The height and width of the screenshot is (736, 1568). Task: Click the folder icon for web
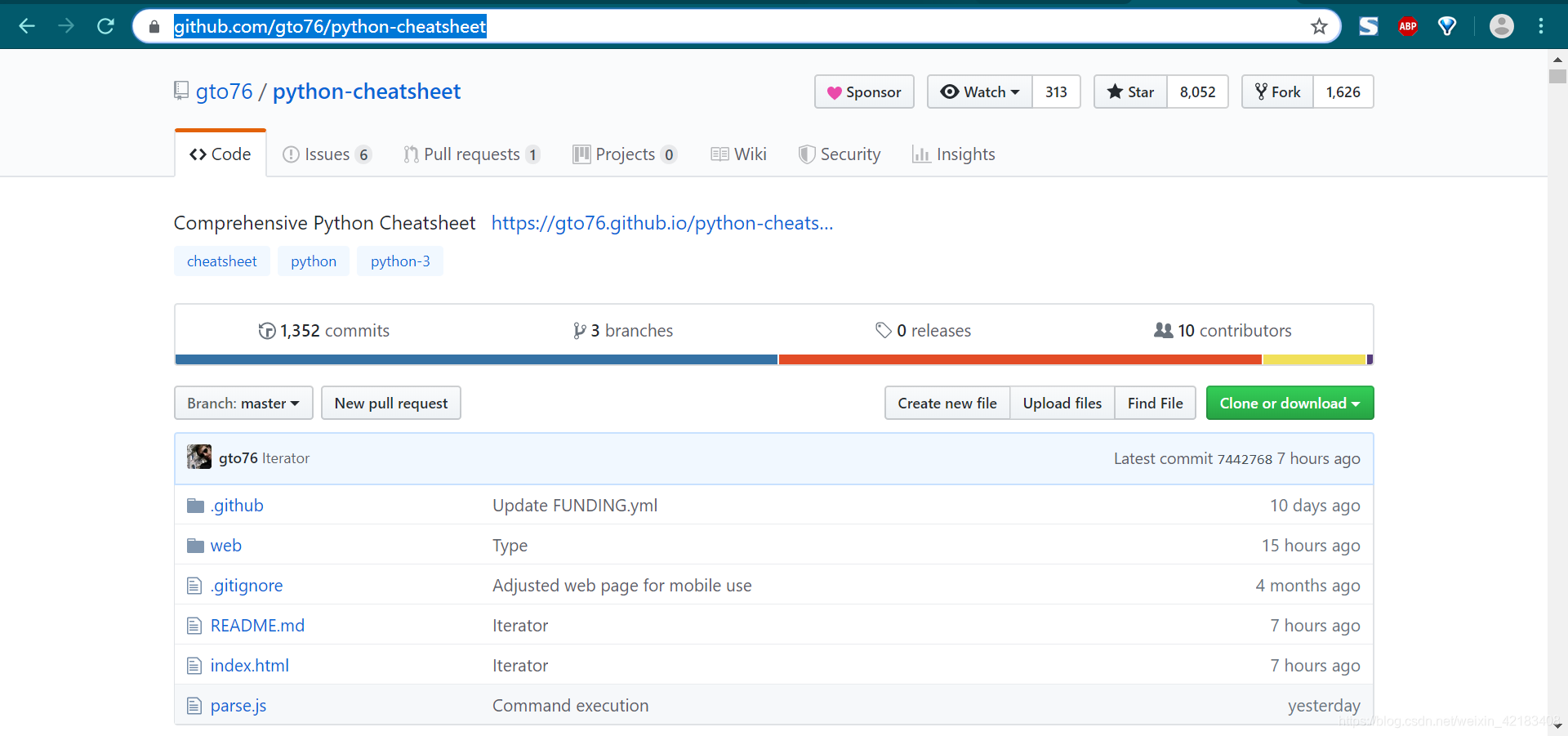195,546
